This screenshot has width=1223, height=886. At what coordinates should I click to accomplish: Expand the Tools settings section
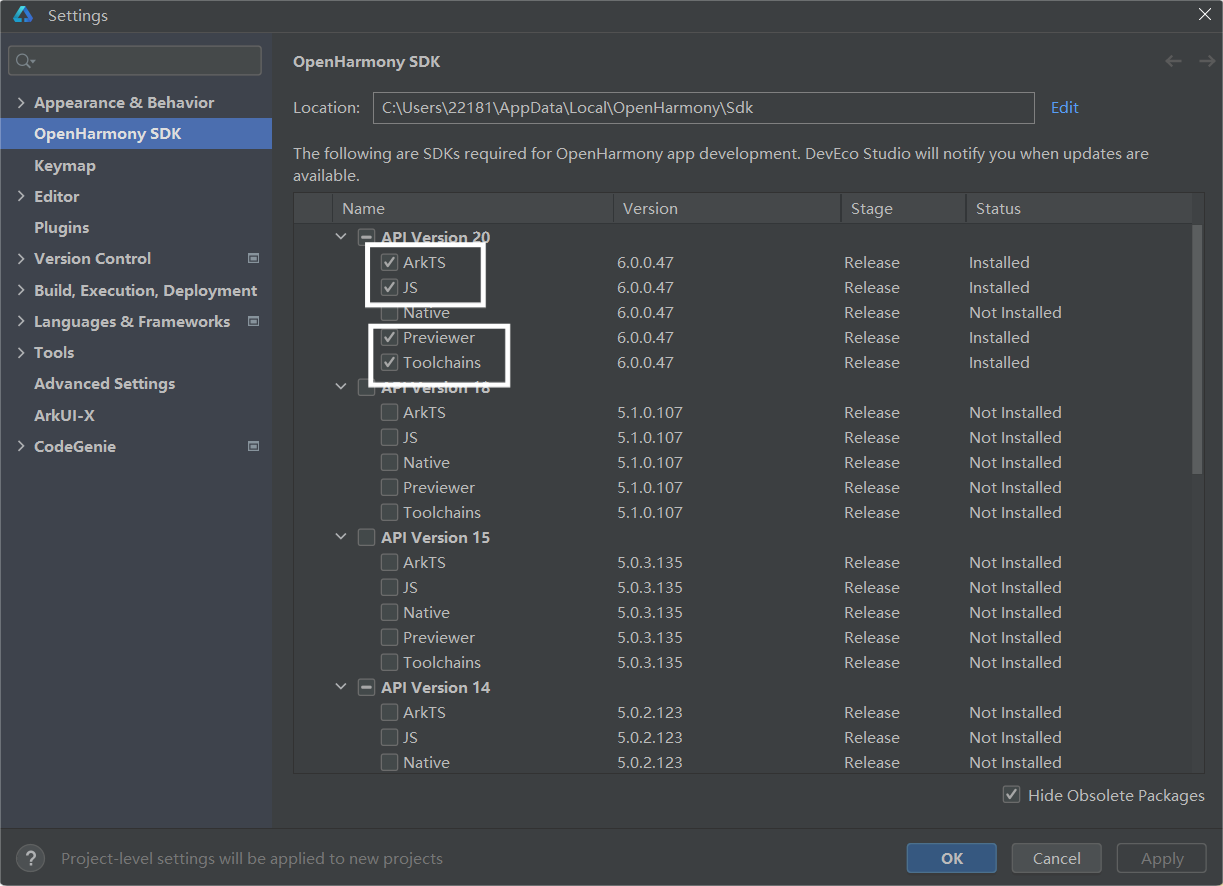(x=21, y=352)
